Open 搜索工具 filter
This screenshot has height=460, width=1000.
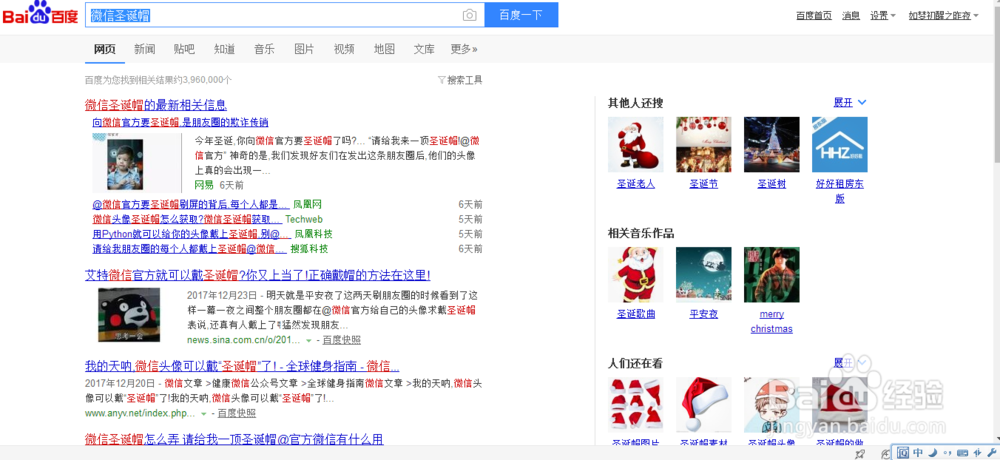[x=460, y=80]
